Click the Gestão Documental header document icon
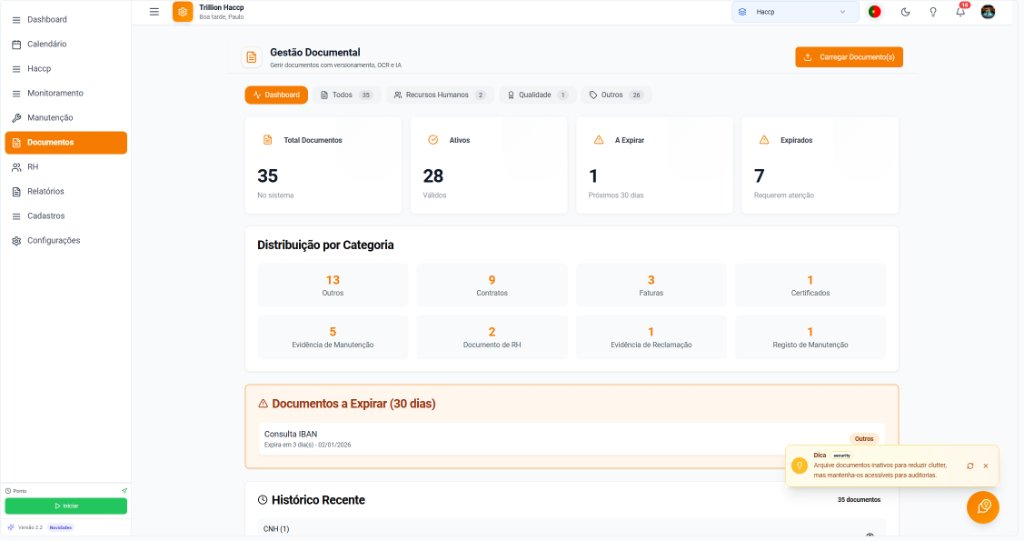This screenshot has height=541, width=1024. coord(251,57)
